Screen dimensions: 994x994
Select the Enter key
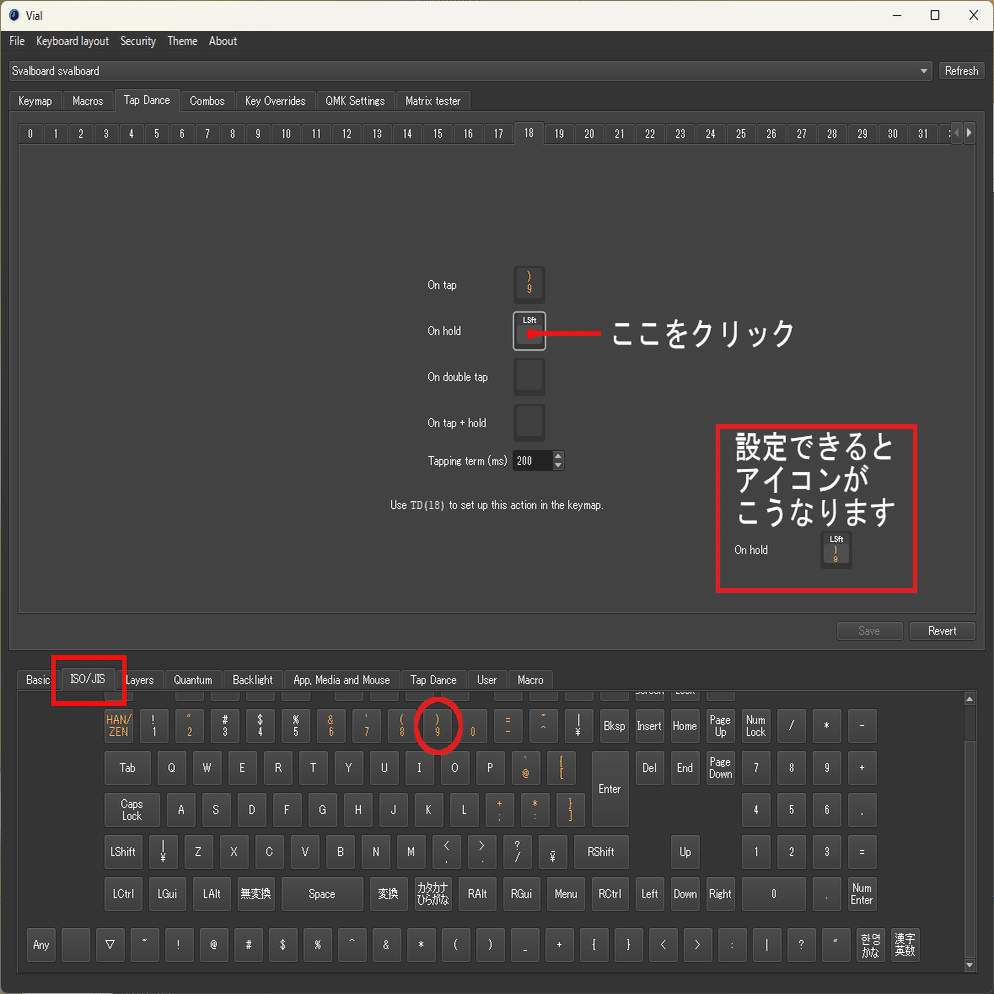coord(610,789)
